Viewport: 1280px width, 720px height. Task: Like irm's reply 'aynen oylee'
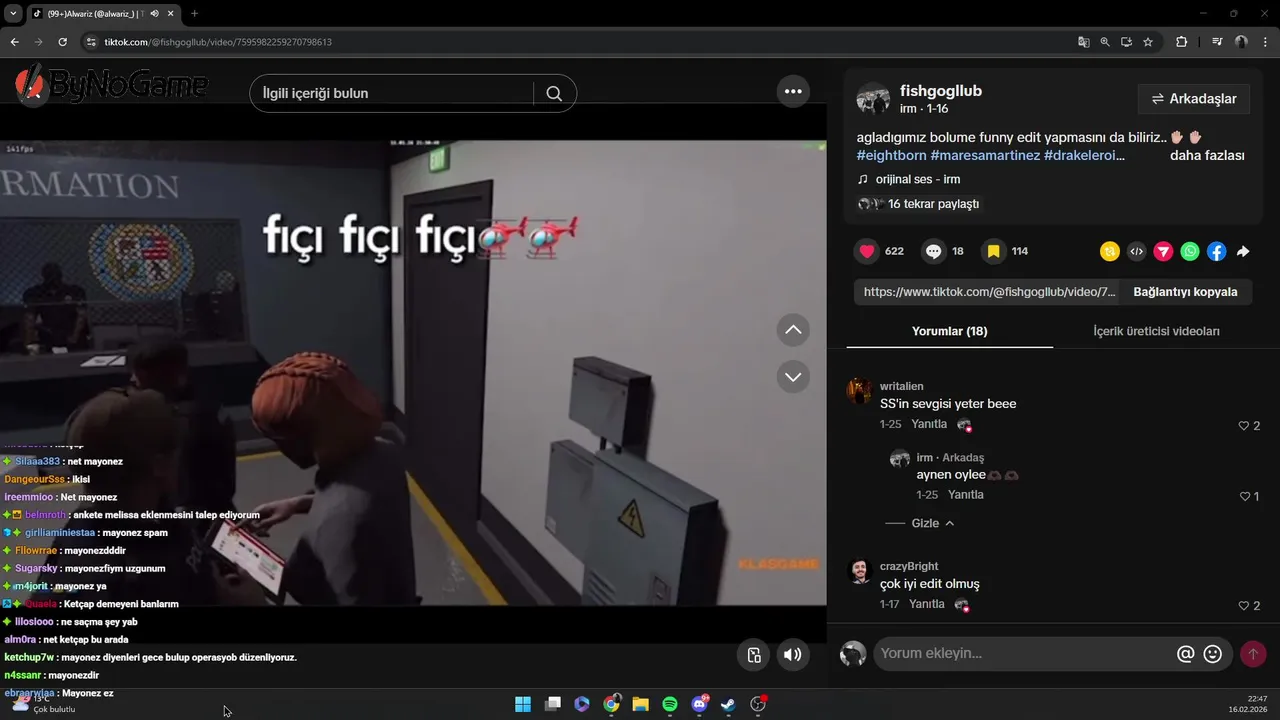(1245, 496)
